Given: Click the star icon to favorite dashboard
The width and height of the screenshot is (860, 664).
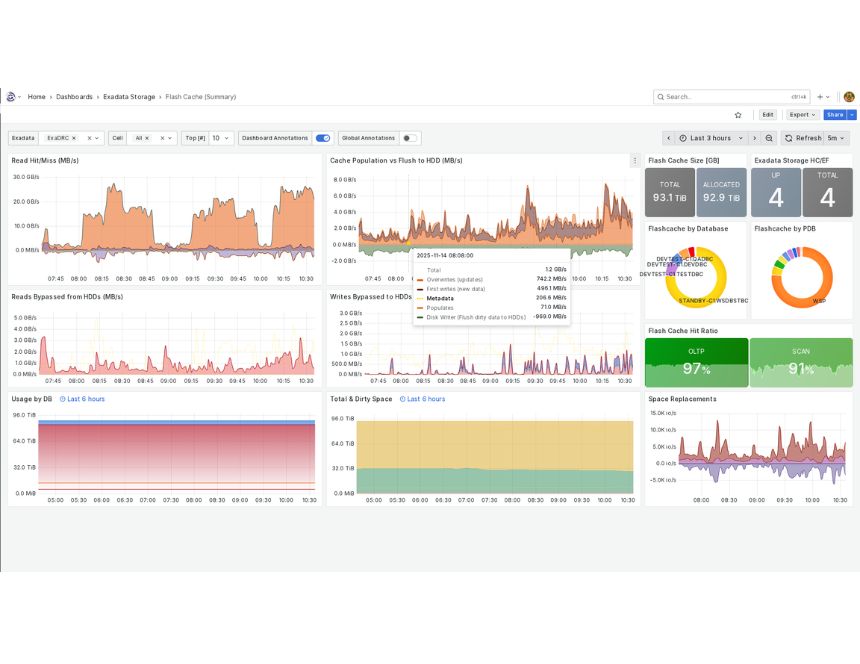Looking at the screenshot, I should point(737,115).
